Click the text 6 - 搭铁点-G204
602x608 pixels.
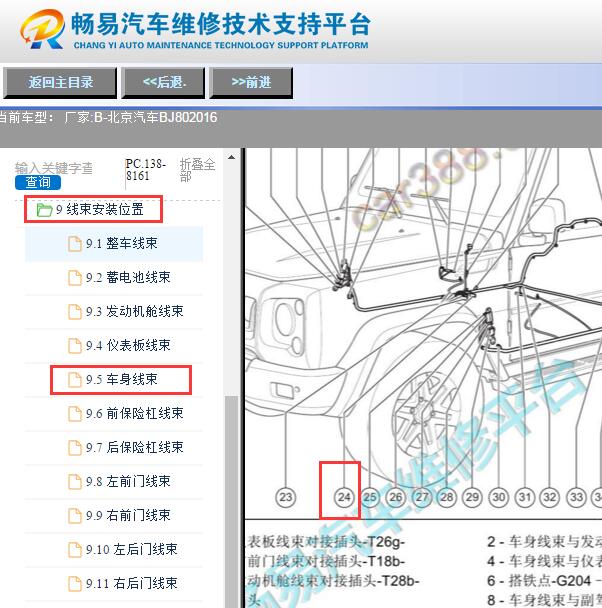click(539, 581)
